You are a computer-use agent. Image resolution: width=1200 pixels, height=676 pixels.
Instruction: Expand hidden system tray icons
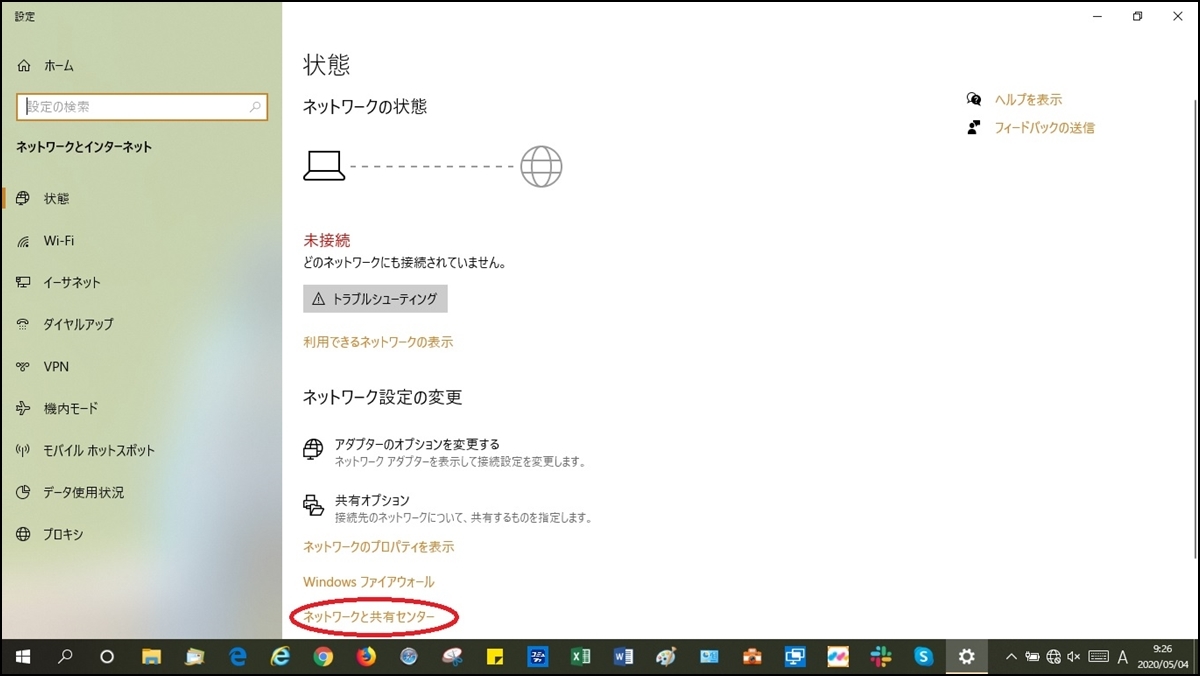coord(1013,657)
